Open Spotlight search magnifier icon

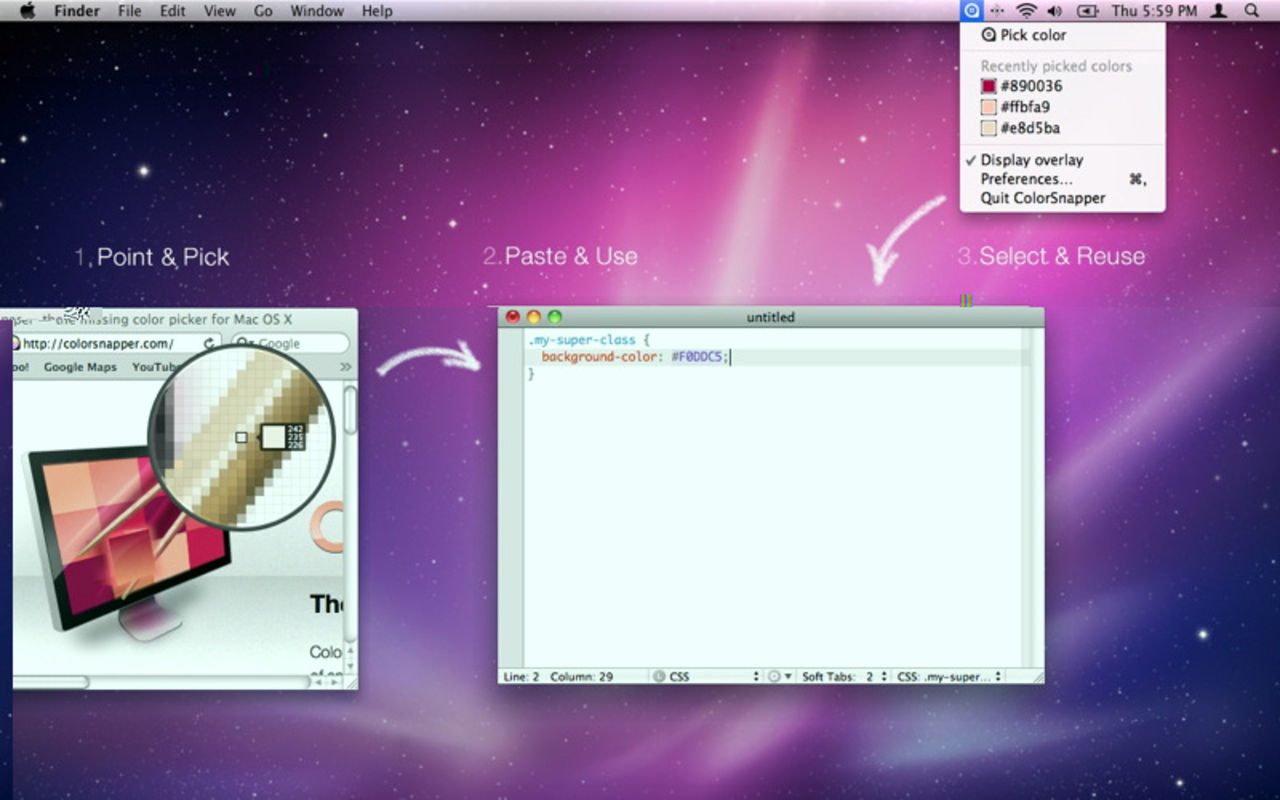pyautogui.click(x=1251, y=11)
